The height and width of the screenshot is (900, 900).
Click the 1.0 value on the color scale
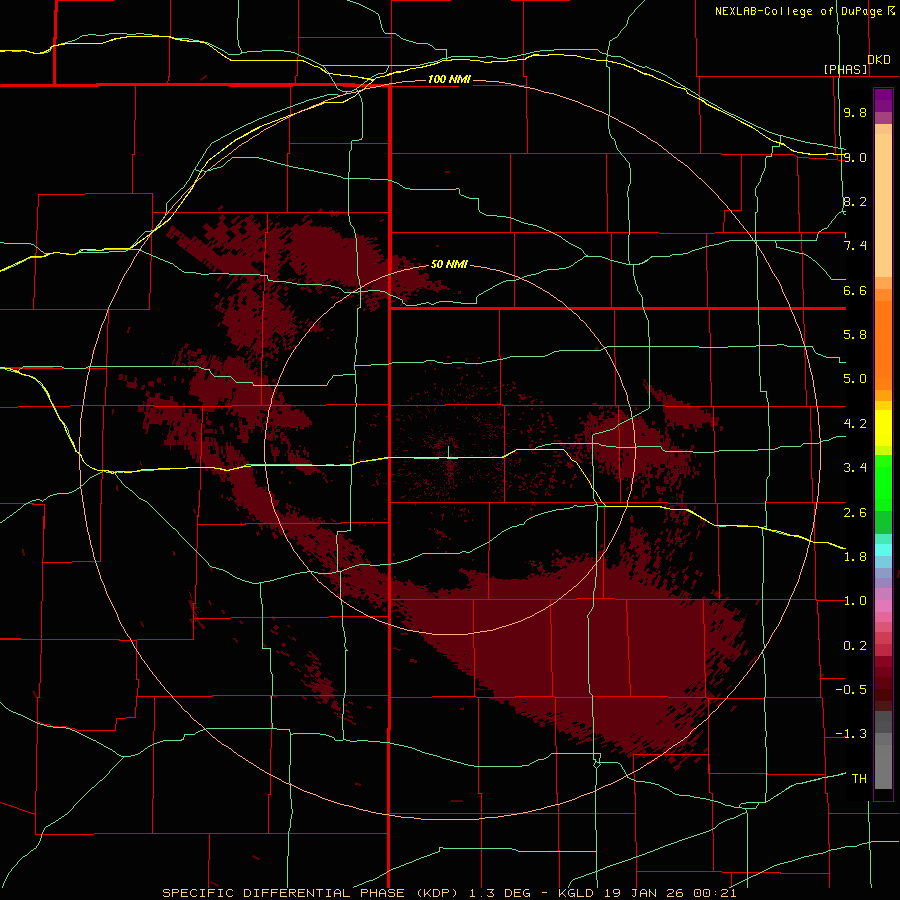855,601
